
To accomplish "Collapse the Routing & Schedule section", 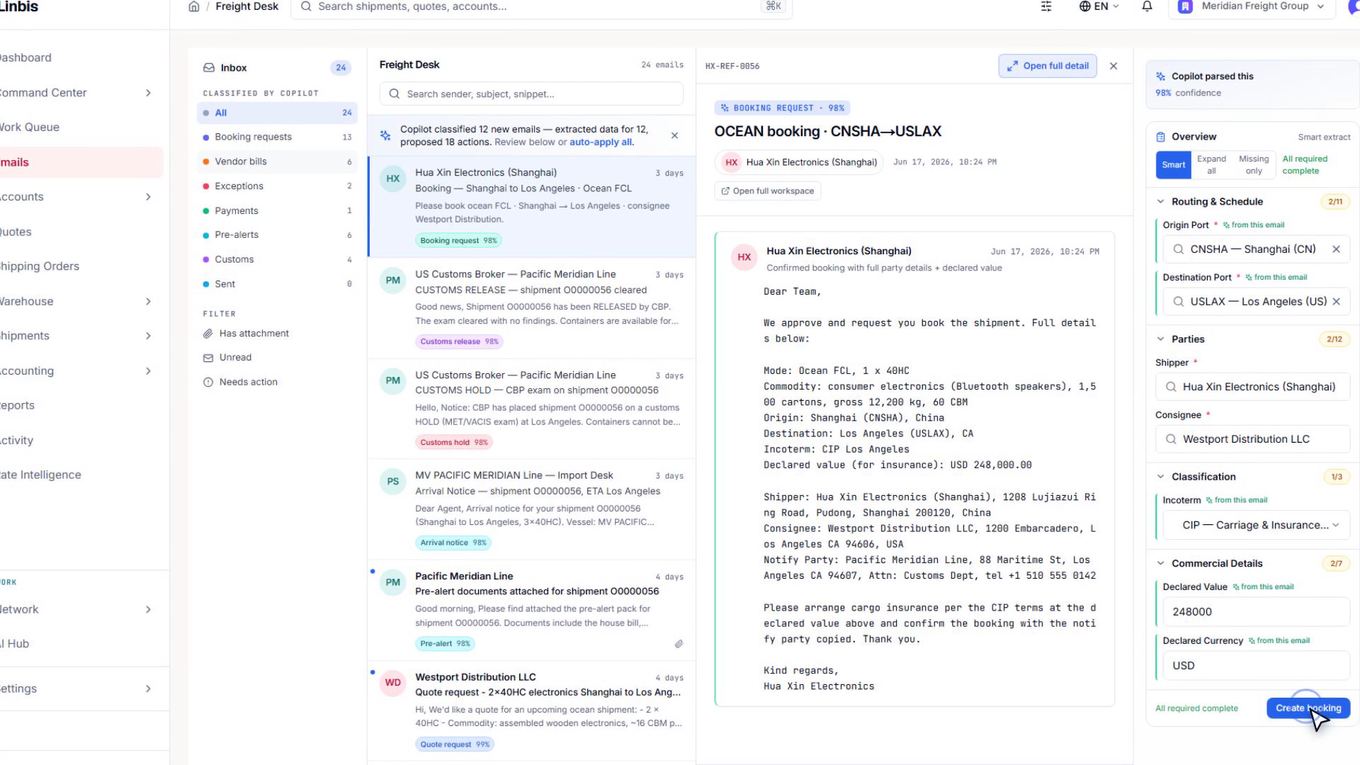I will [1161, 202].
